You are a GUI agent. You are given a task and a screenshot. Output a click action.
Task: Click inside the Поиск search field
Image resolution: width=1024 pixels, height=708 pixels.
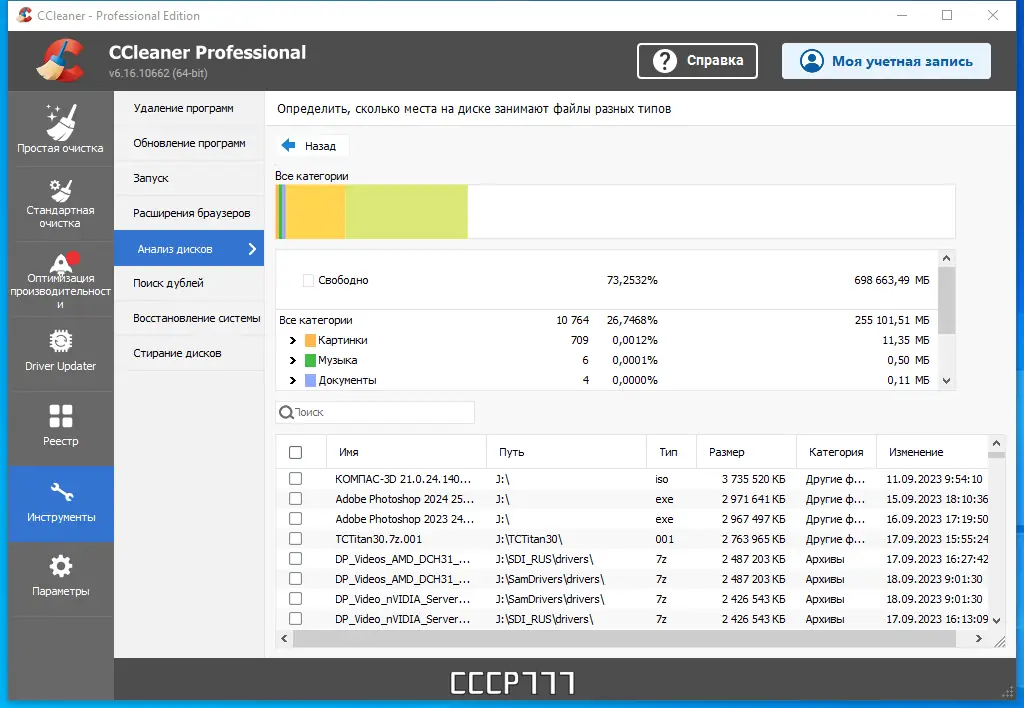click(375, 412)
